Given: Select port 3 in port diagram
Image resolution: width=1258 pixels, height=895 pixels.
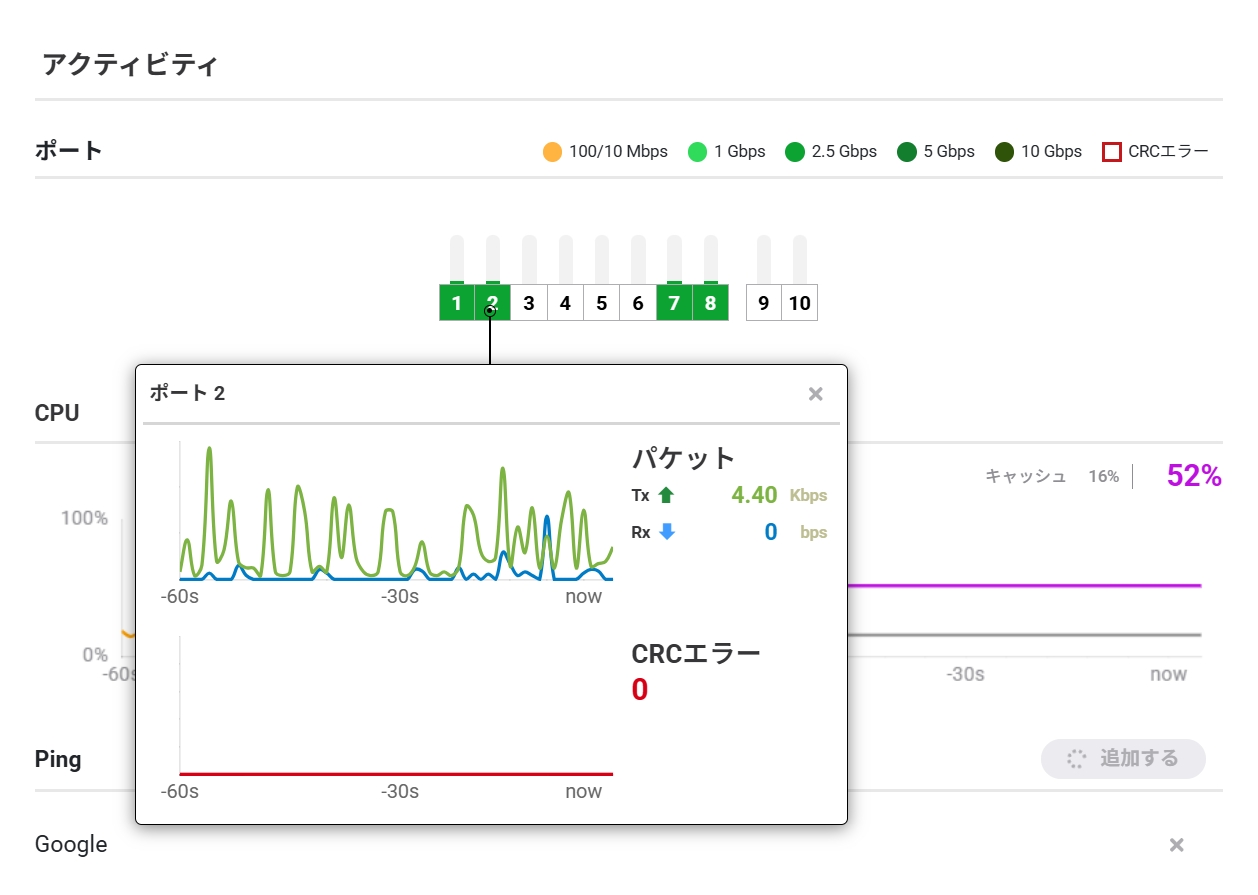Looking at the screenshot, I should (529, 303).
